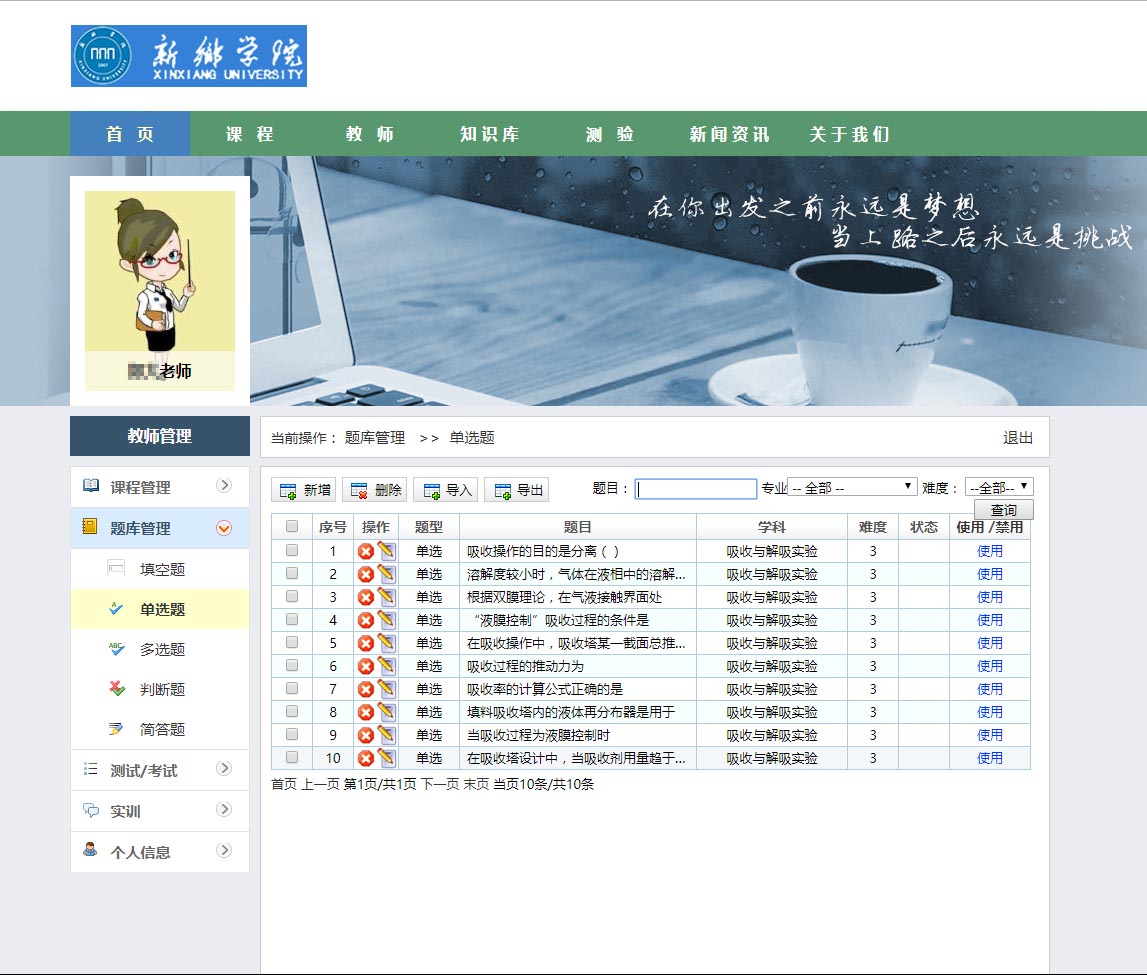Screen dimensions: 1147x975
Task: Check the checkbox for question row 2
Action: (292, 574)
